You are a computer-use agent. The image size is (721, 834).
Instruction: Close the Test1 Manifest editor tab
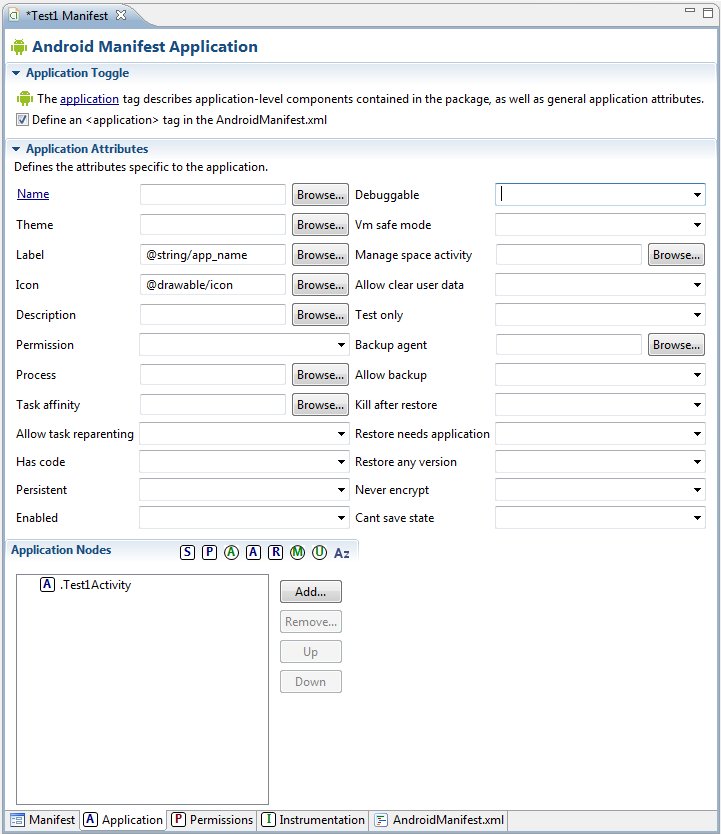(x=121, y=15)
